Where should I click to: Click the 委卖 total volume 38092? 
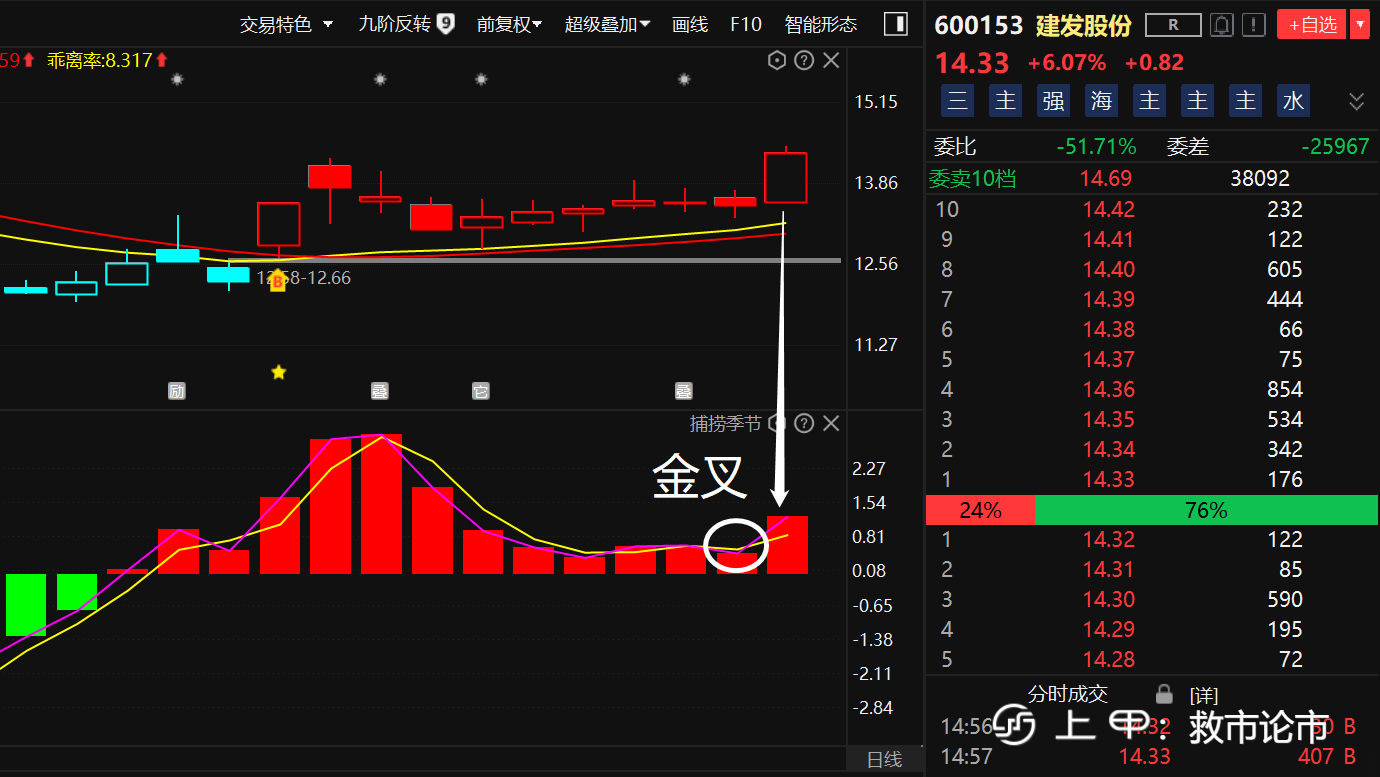(x=1260, y=179)
